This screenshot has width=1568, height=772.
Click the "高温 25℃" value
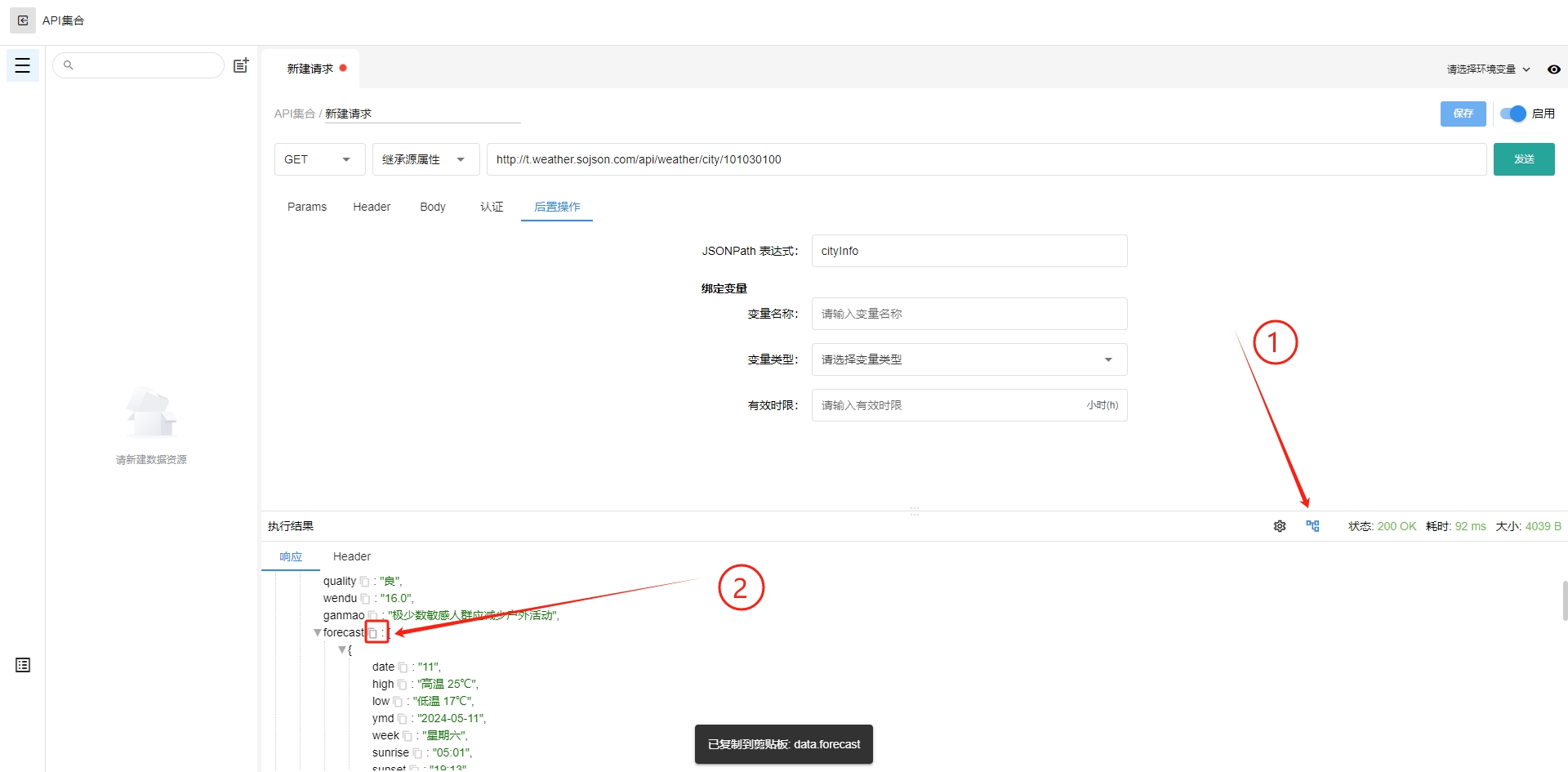446,685
